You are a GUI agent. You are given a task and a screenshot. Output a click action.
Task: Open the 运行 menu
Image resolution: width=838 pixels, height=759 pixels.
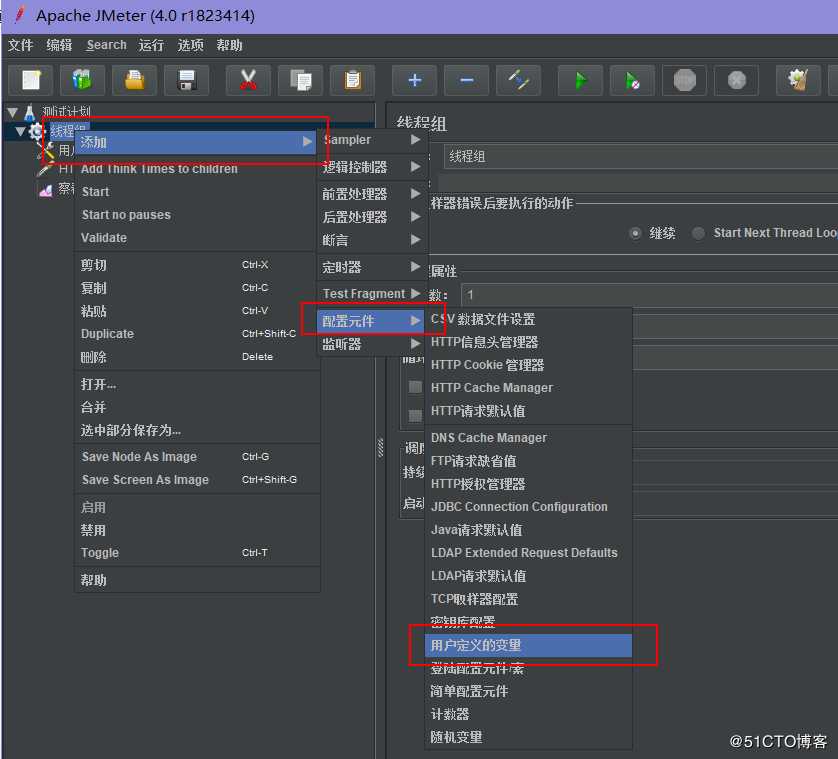[151, 45]
